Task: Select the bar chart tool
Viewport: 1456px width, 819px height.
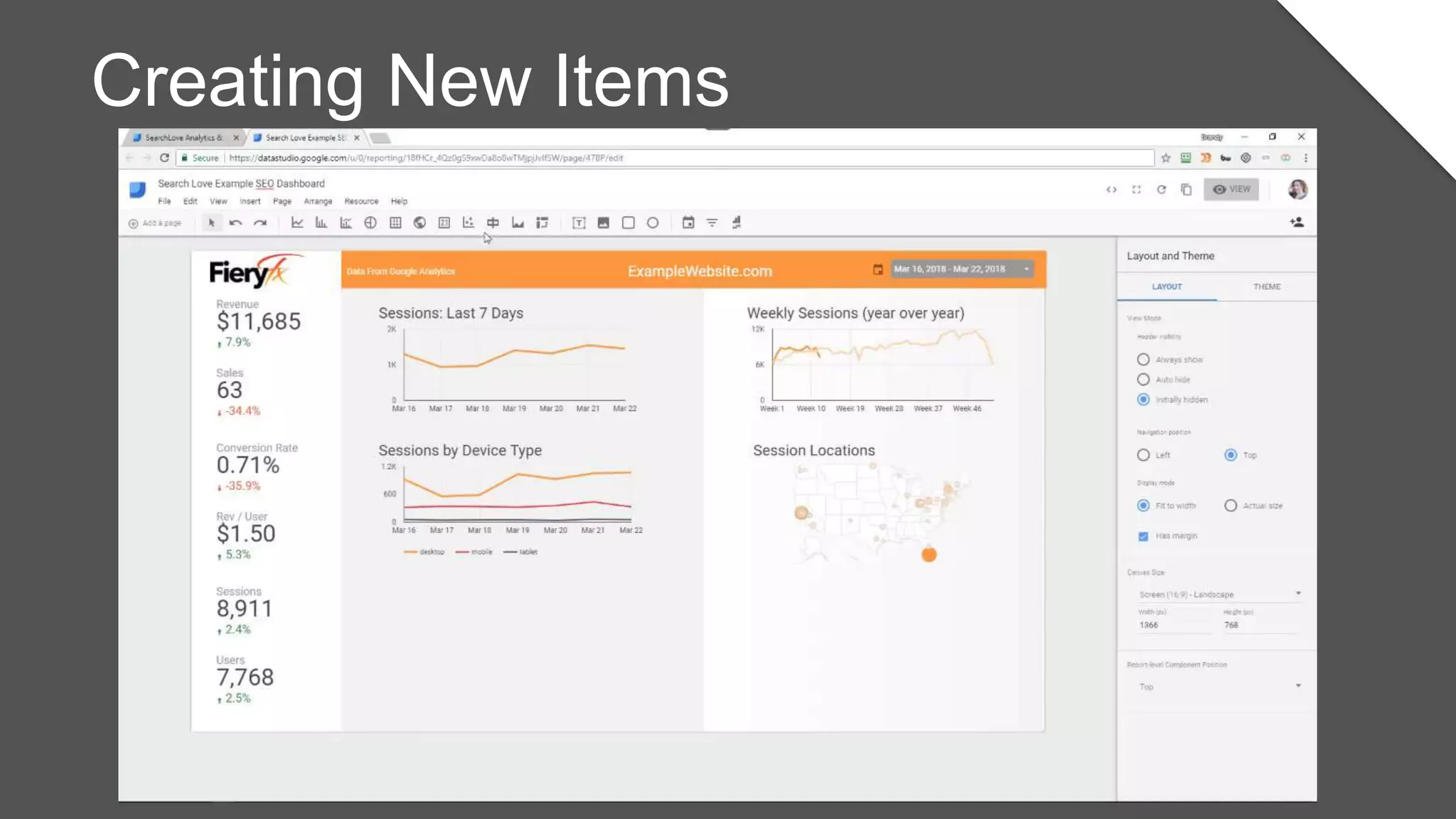Action: (321, 223)
